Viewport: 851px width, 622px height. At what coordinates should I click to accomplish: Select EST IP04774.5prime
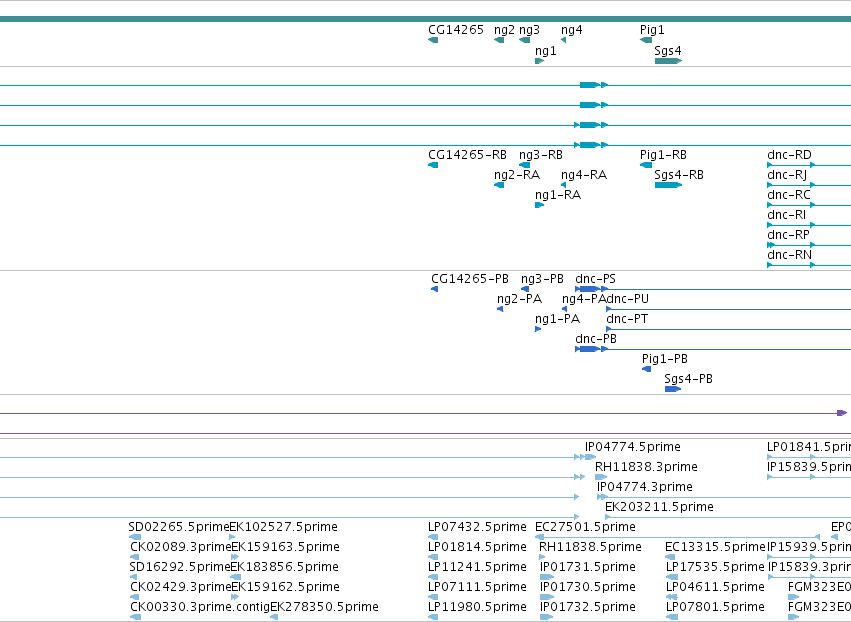[x=633, y=447]
